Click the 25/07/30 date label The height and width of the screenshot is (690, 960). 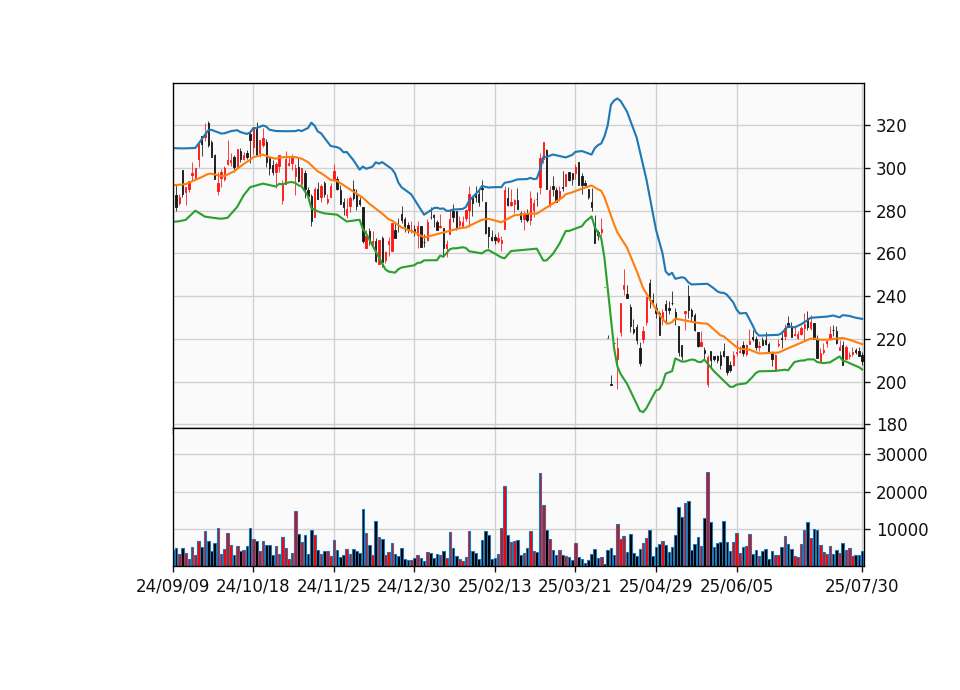tap(862, 587)
